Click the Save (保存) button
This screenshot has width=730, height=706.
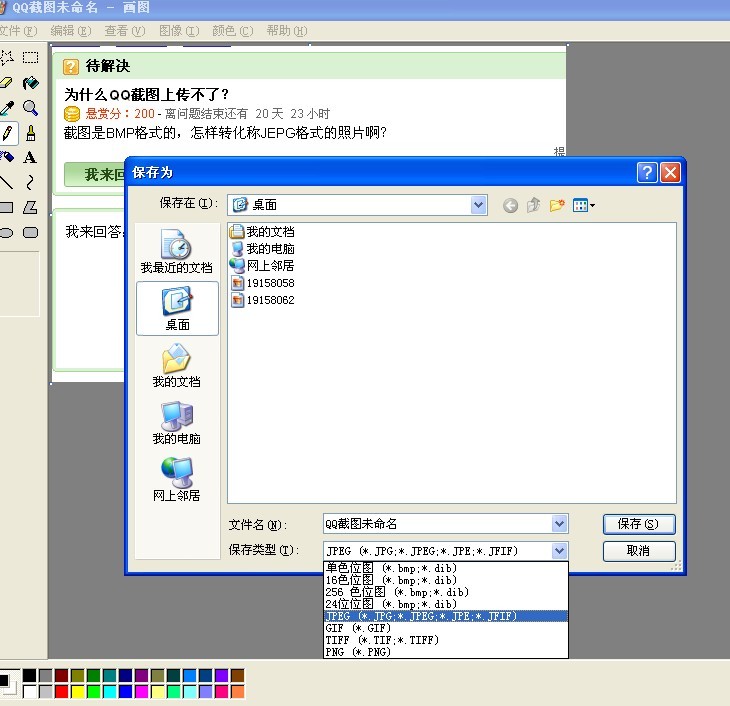click(x=639, y=524)
